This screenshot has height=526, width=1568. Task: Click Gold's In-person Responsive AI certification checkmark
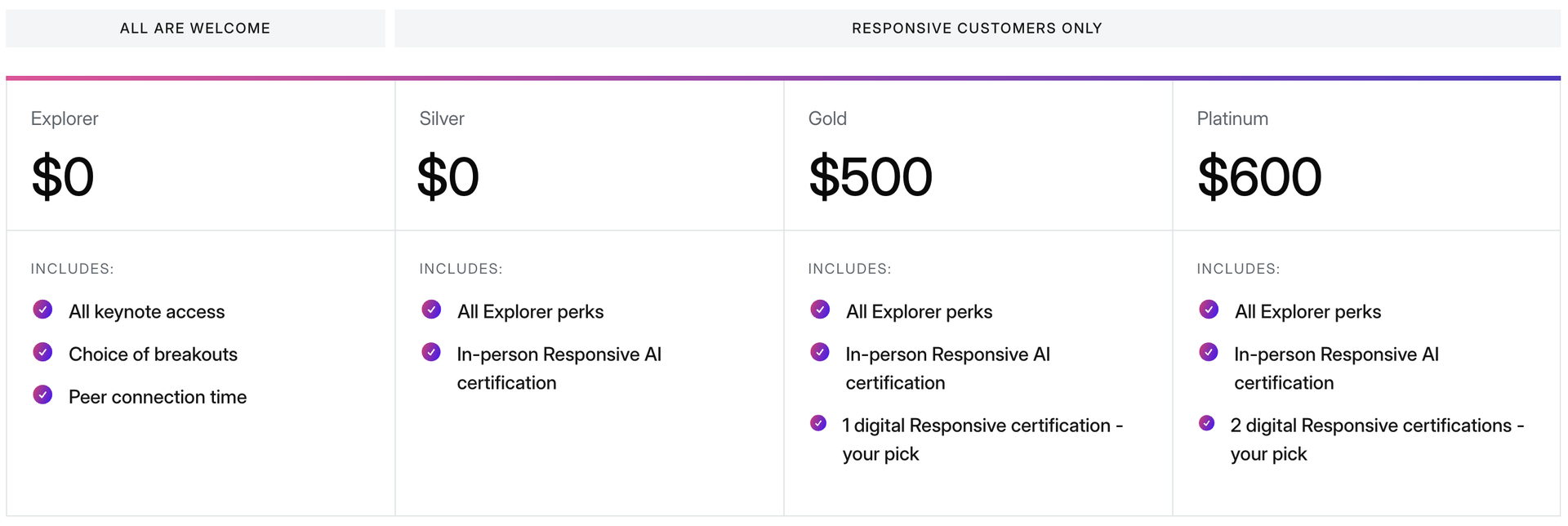820,352
